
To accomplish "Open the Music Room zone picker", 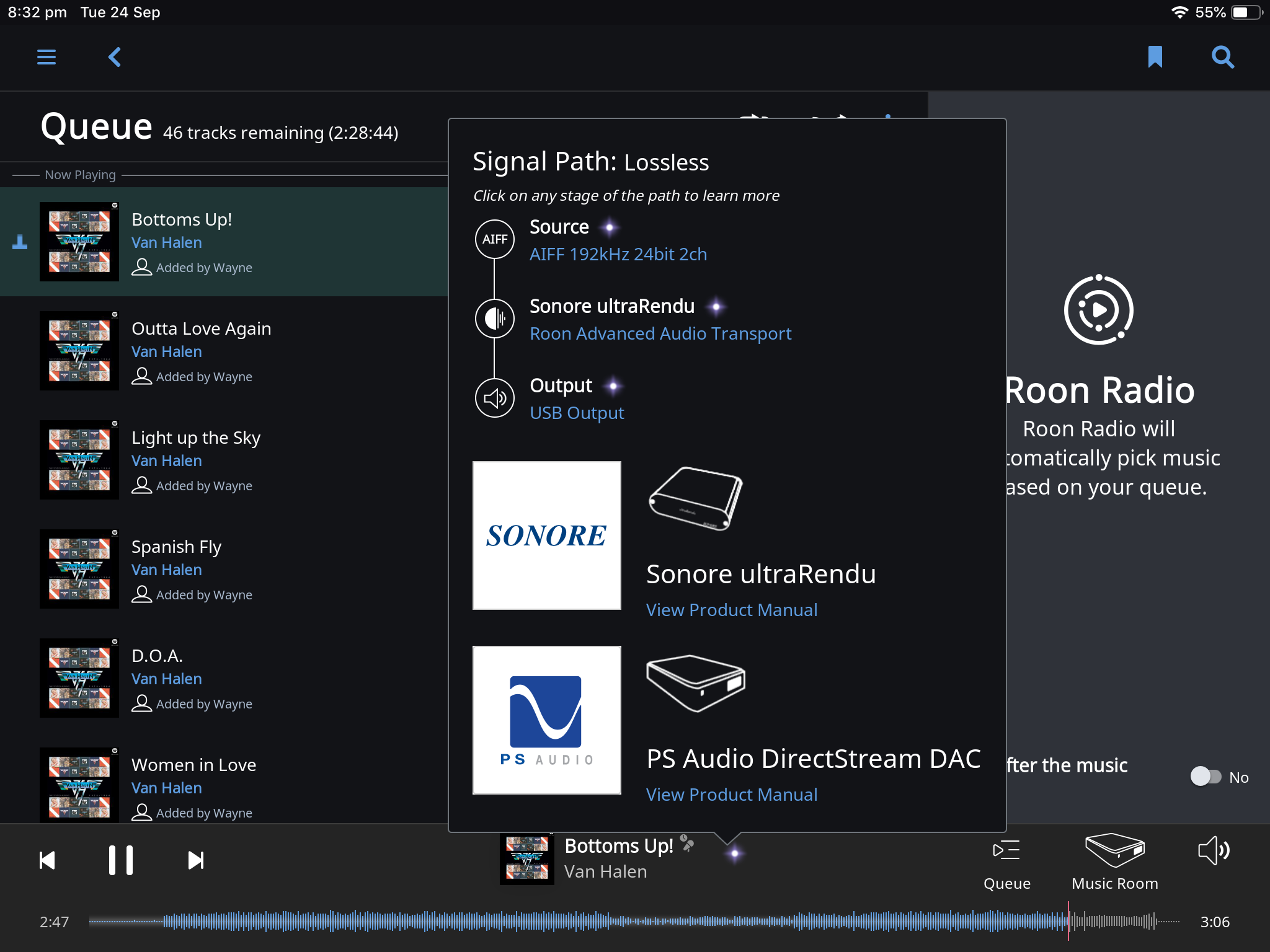I will (1114, 862).
